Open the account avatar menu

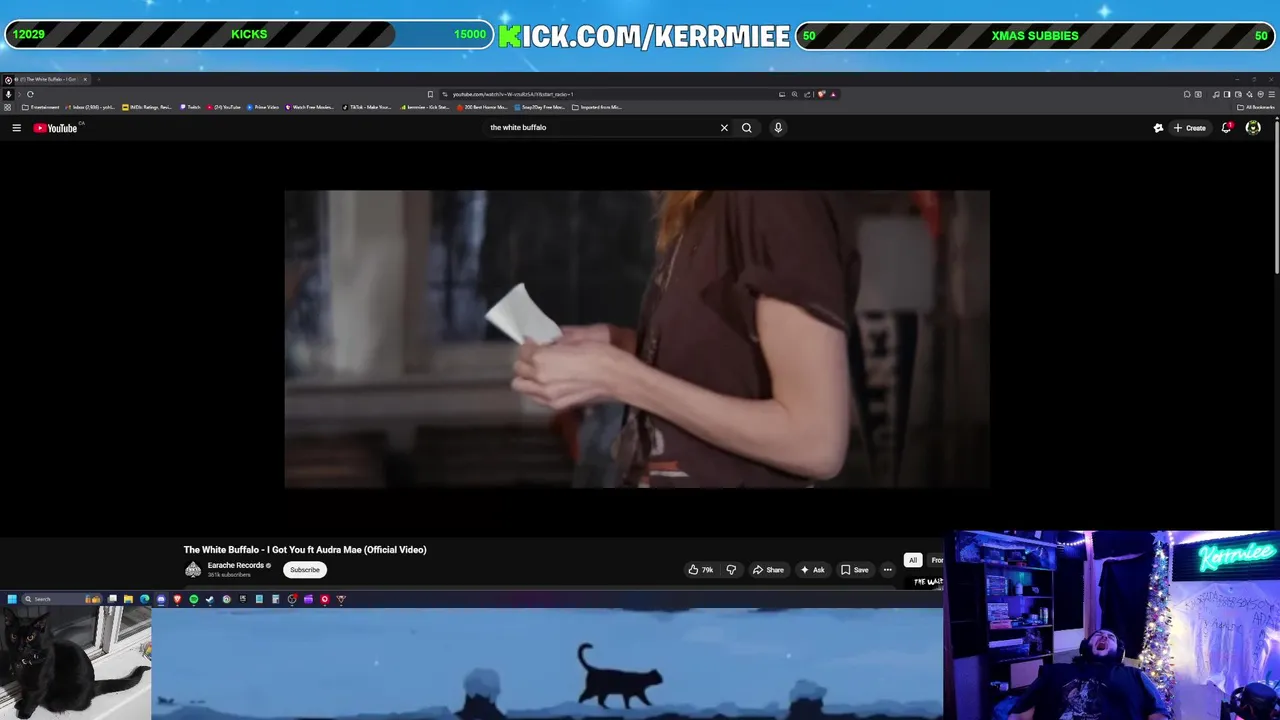1253,128
